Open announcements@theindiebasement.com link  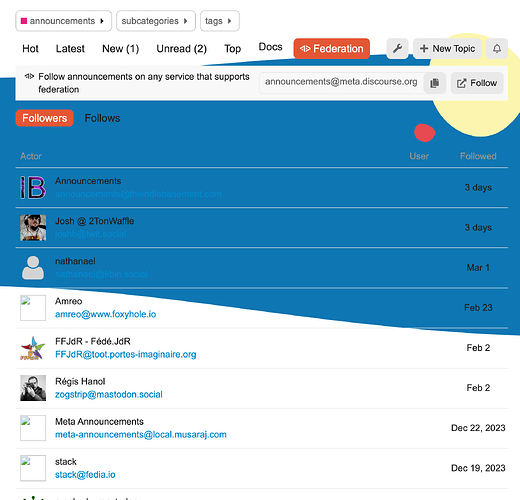pyautogui.click(x=138, y=194)
